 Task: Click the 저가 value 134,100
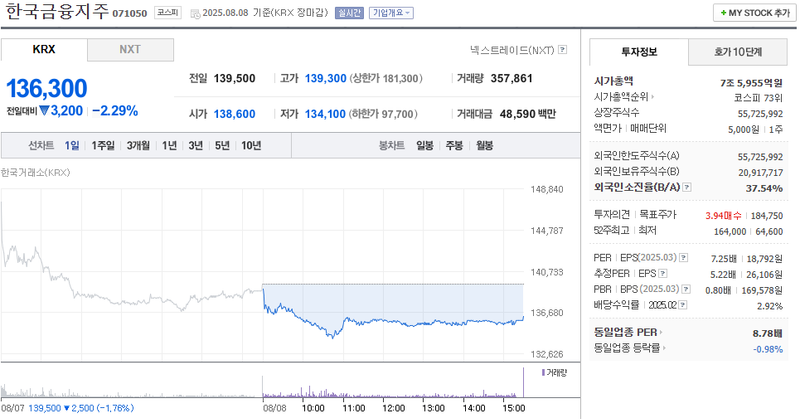(326, 114)
